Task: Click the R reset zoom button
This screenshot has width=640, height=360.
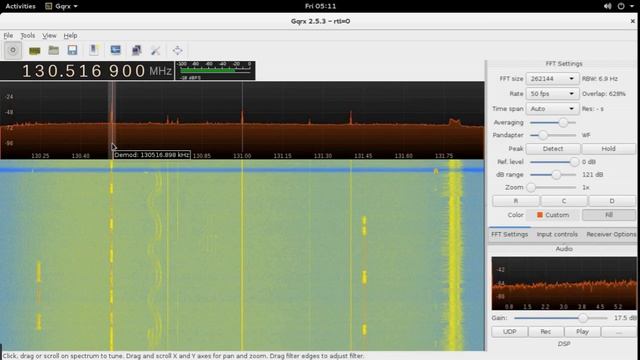Action: tap(516, 201)
